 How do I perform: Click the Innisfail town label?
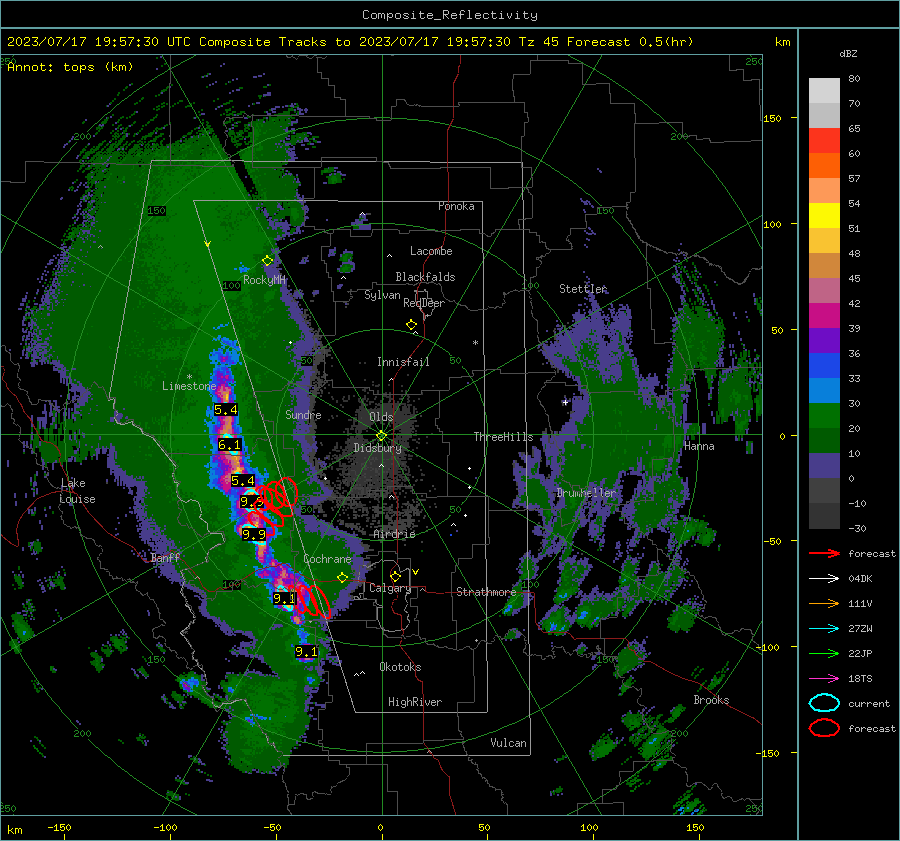(403, 362)
